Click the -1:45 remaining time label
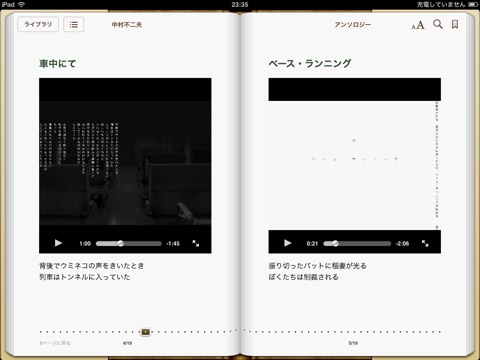The image size is (480, 360). coord(173,244)
